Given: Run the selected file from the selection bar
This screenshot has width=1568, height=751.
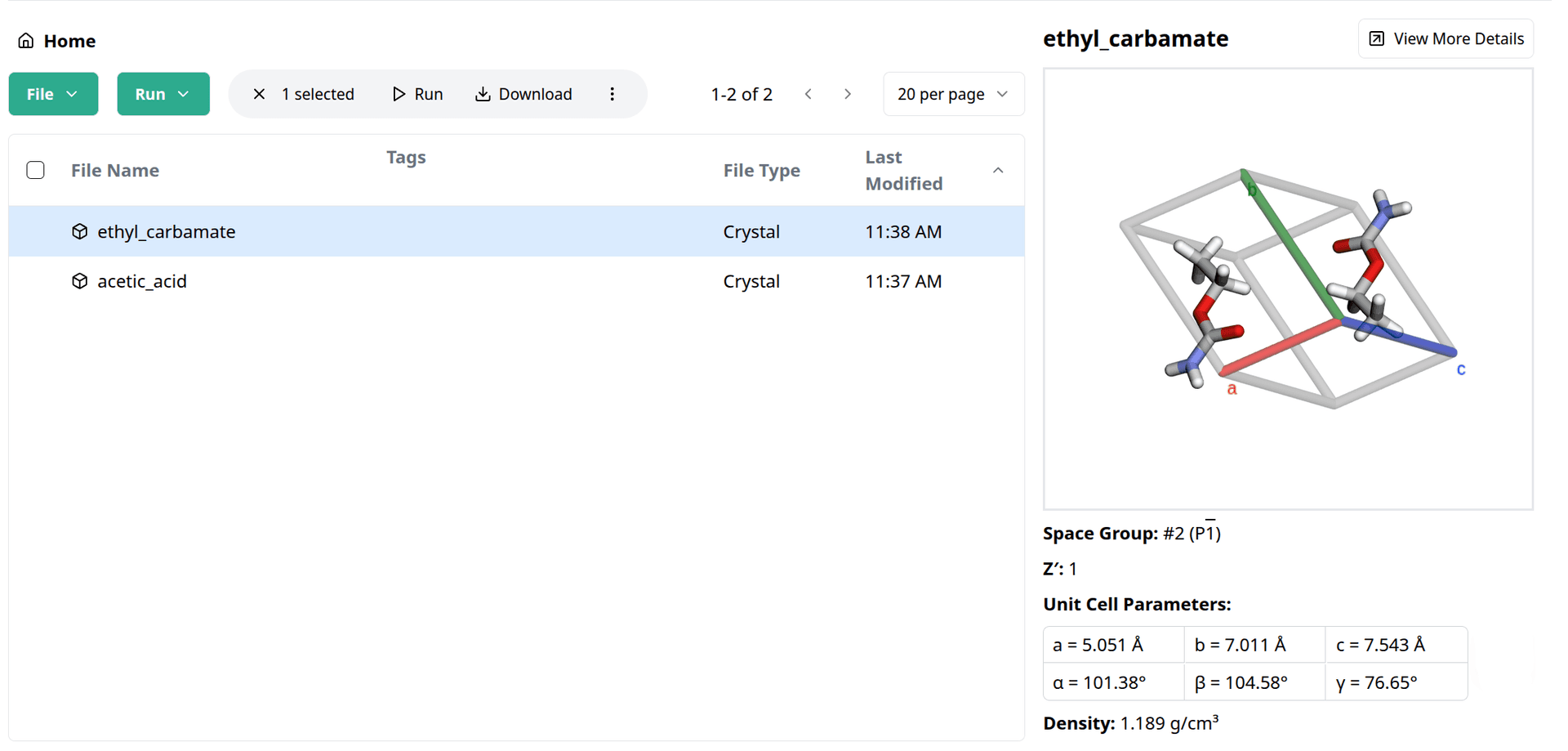Looking at the screenshot, I should pyautogui.click(x=417, y=94).
